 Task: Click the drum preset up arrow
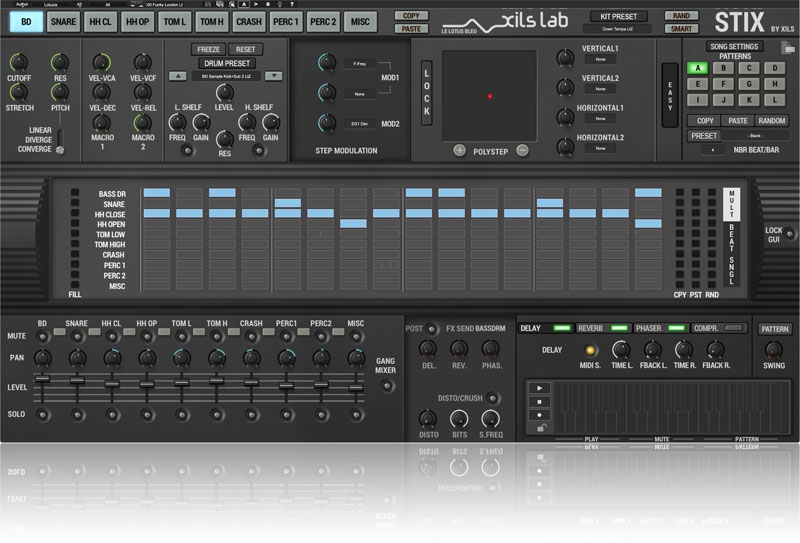point(177,75)
